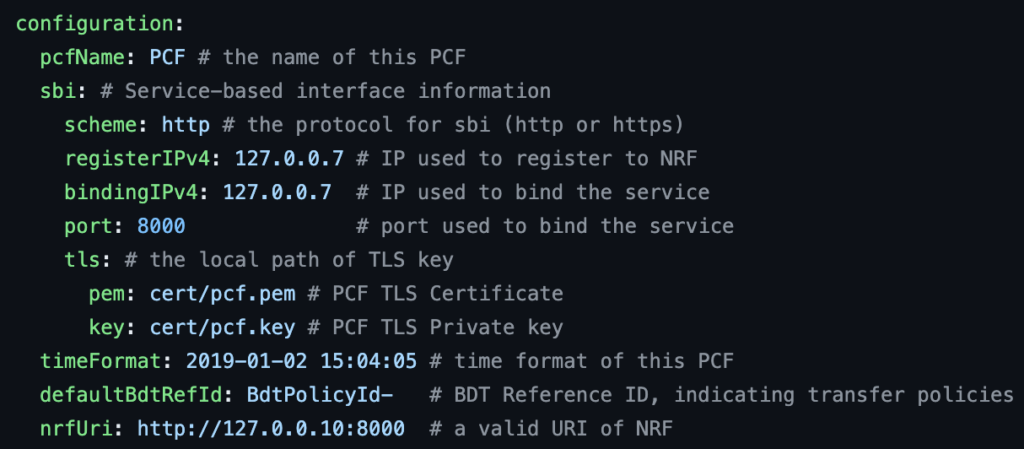Screen dimensions: 1024x449
Task: Click the PCF value after pcfName
Action: (x=168, y=57)
